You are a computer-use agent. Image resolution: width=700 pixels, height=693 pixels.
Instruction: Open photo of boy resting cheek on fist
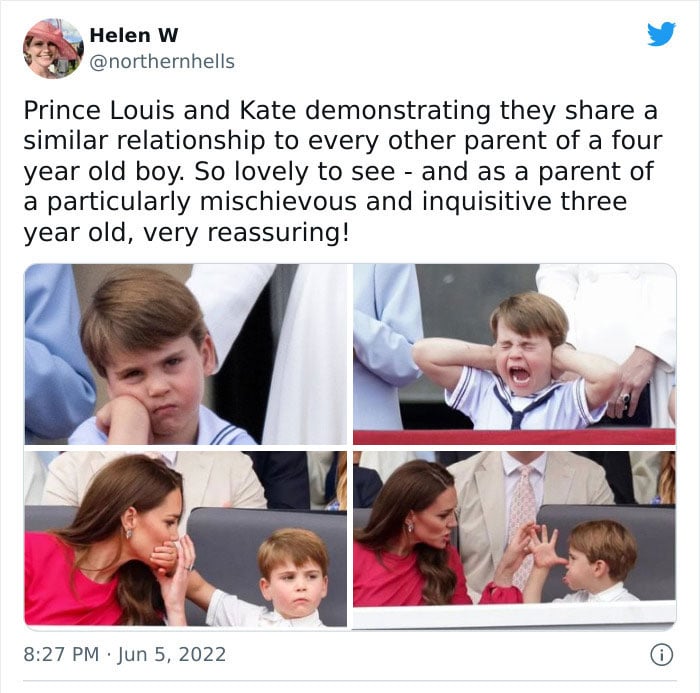[x=186, y=354]
